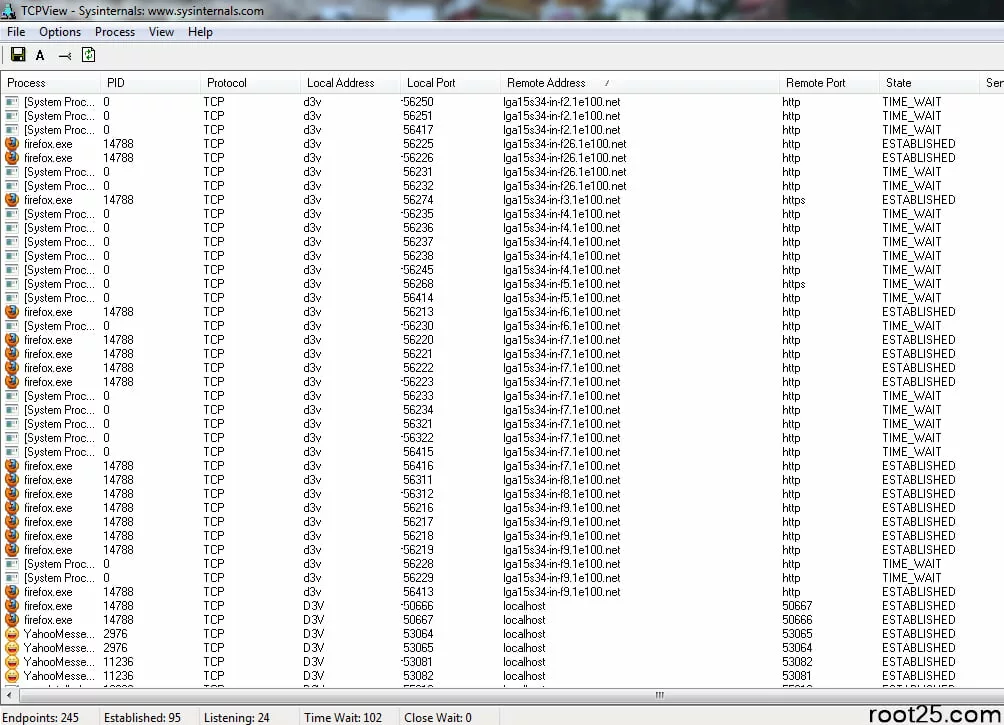The image size is (1004, 725).
Task: Click 'Listening: 24' status bar entry
Action: 236,717
